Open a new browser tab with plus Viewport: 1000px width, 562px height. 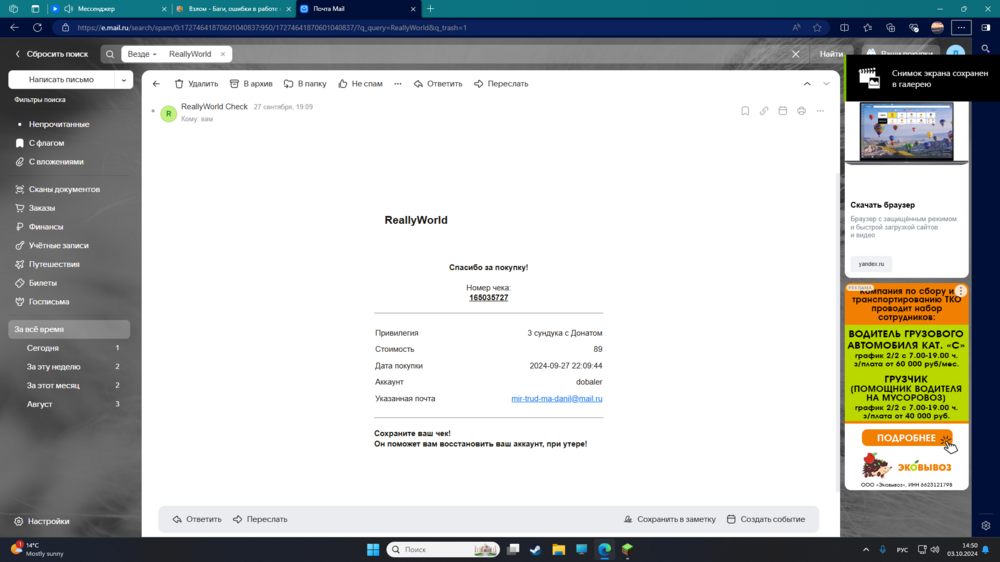[430, 9]
